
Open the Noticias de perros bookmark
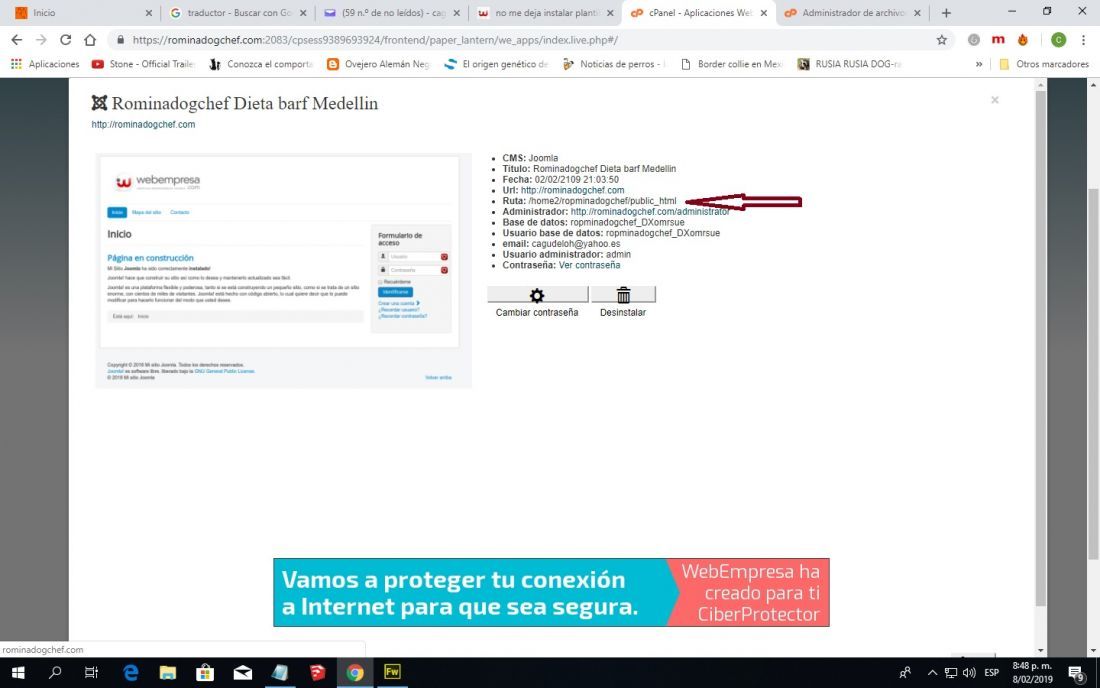pos(613,64)
